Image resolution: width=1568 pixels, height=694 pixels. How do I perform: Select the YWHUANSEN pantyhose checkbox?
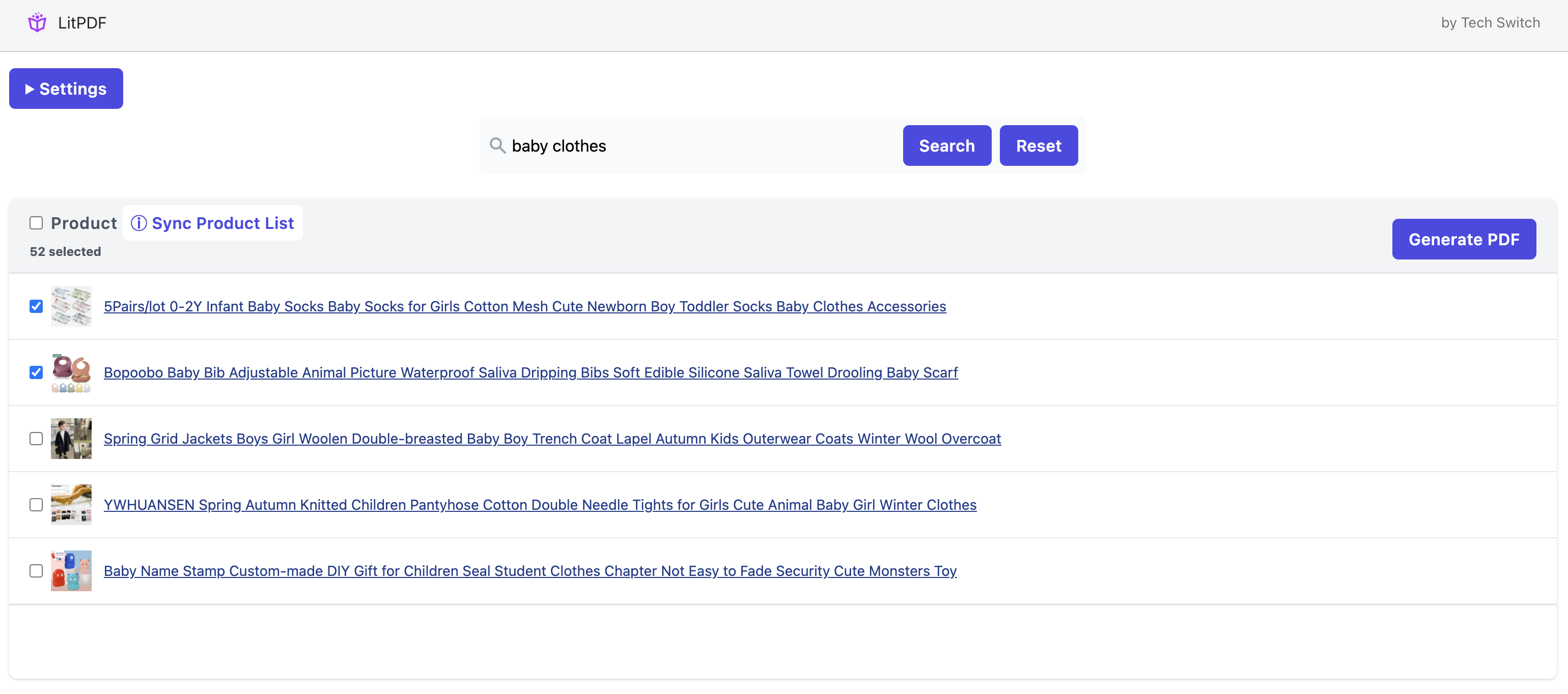click(x=37, y=505)
